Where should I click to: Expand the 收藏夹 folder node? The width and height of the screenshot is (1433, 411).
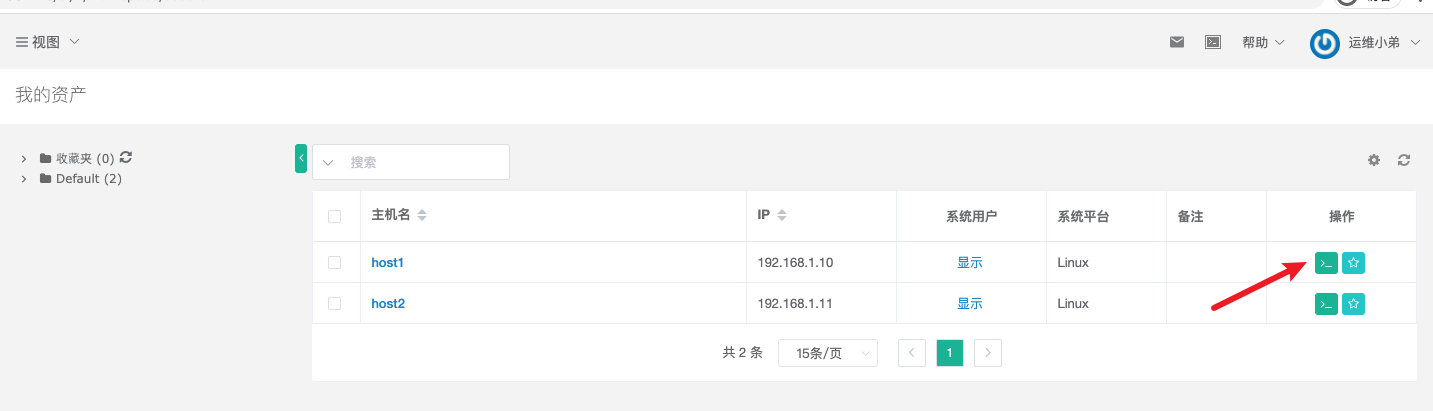24,158
